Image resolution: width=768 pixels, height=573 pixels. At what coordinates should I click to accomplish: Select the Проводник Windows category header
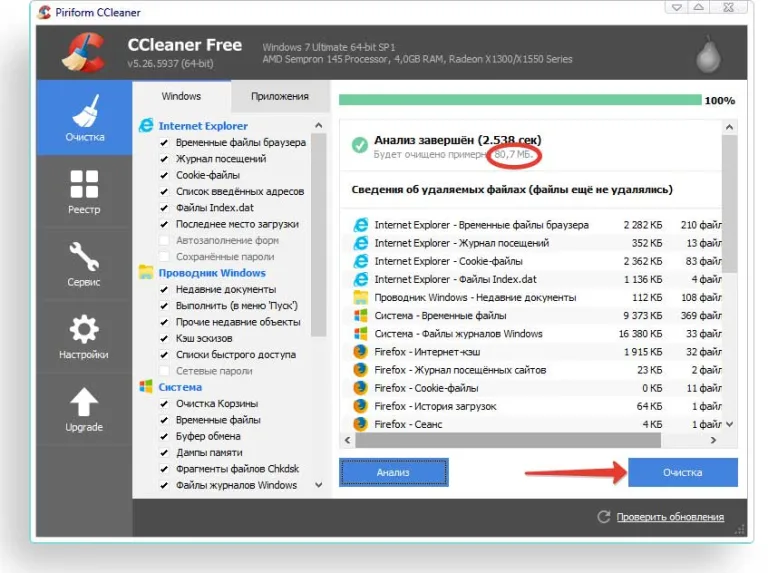tap(212, 273)
